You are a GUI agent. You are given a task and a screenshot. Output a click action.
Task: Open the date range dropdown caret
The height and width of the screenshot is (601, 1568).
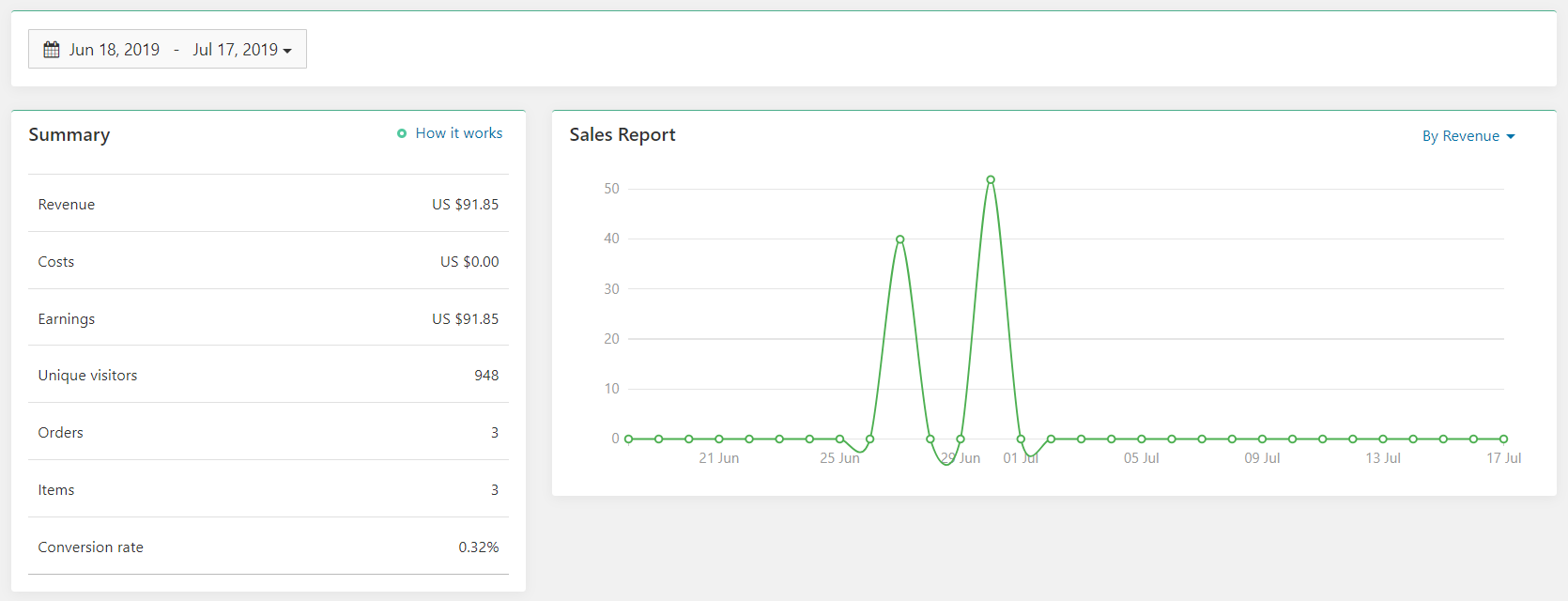[x=287, y=51]
